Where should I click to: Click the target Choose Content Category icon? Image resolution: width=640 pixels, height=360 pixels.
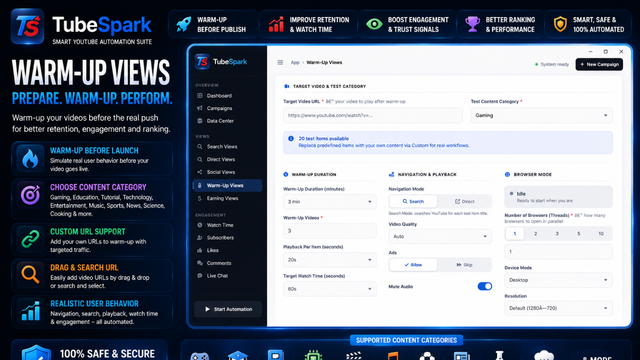coord(30,195)
